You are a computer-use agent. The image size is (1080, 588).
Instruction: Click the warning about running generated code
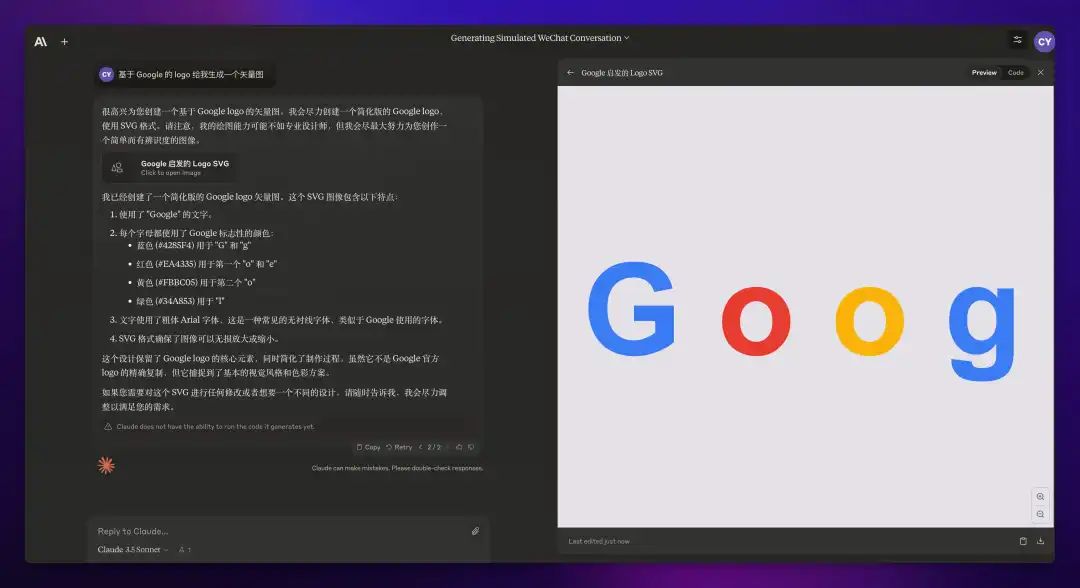pos(209,426)
